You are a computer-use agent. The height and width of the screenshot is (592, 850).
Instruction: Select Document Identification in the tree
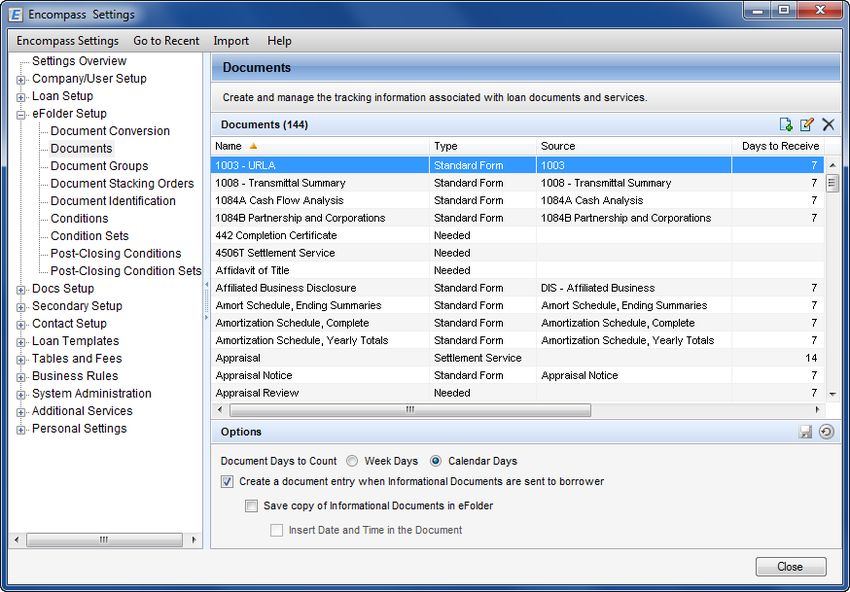(x=113, y=201)
